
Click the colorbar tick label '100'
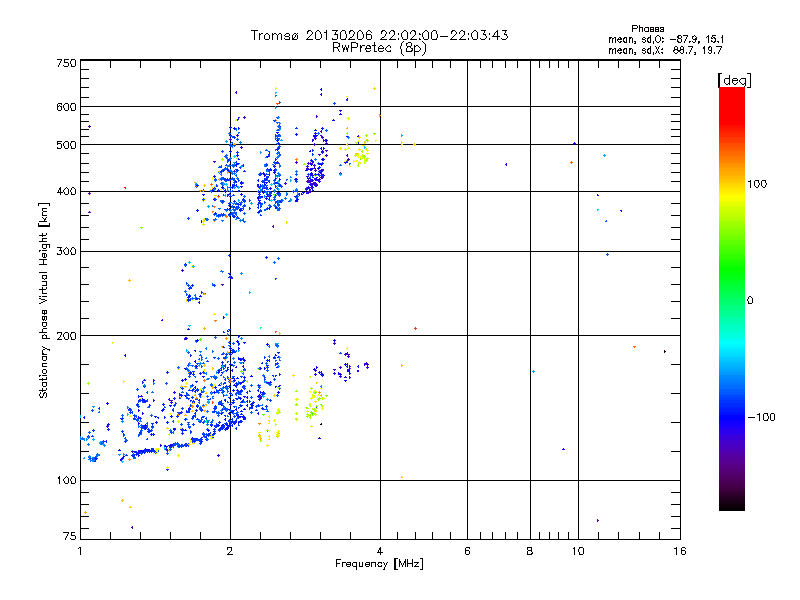(x=757, y=184)
